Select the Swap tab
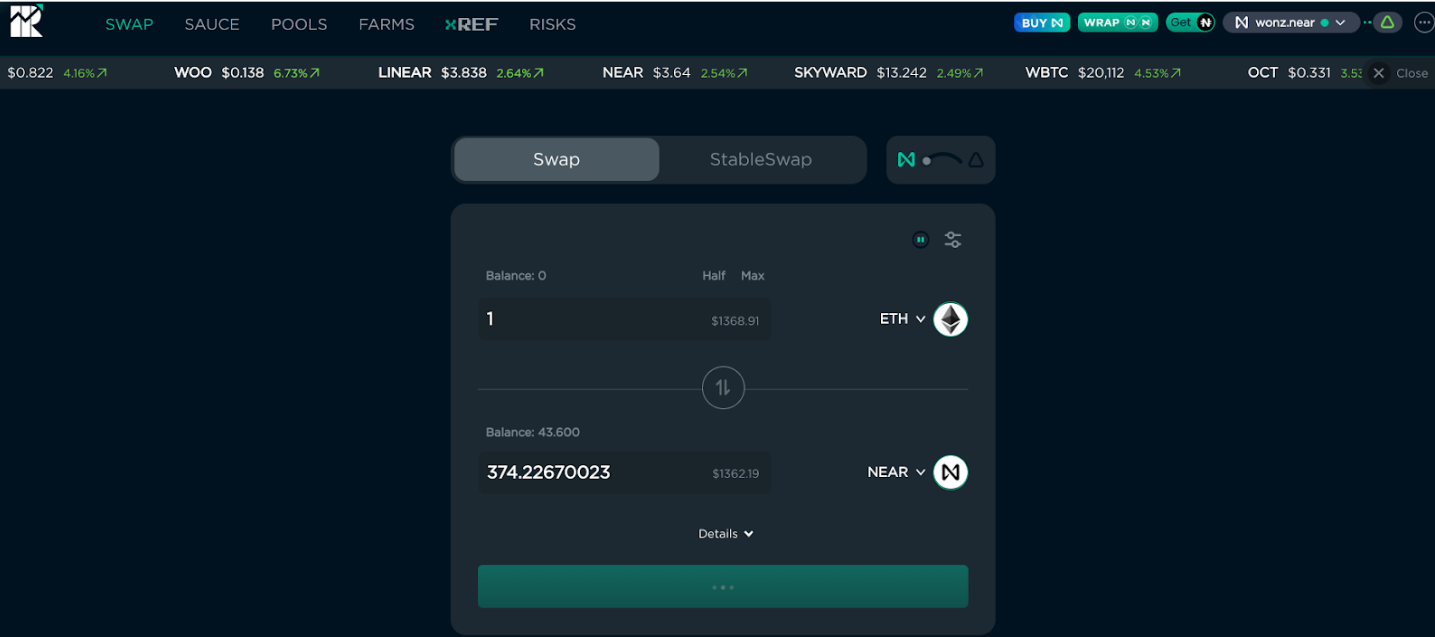Image resolution: width=1435 pixels, height=637 pixels. point(556,160)
